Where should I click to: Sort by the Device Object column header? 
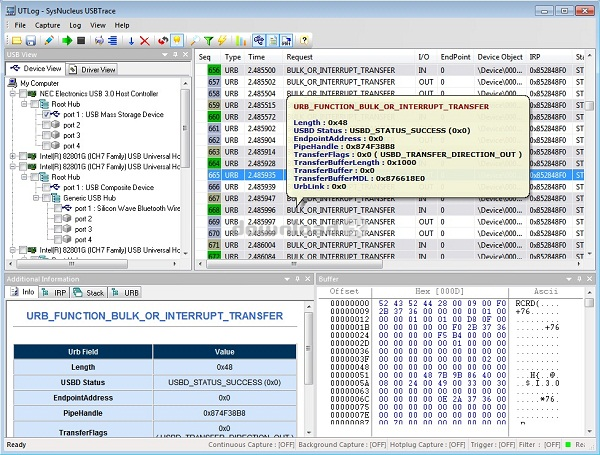(500, 57)
